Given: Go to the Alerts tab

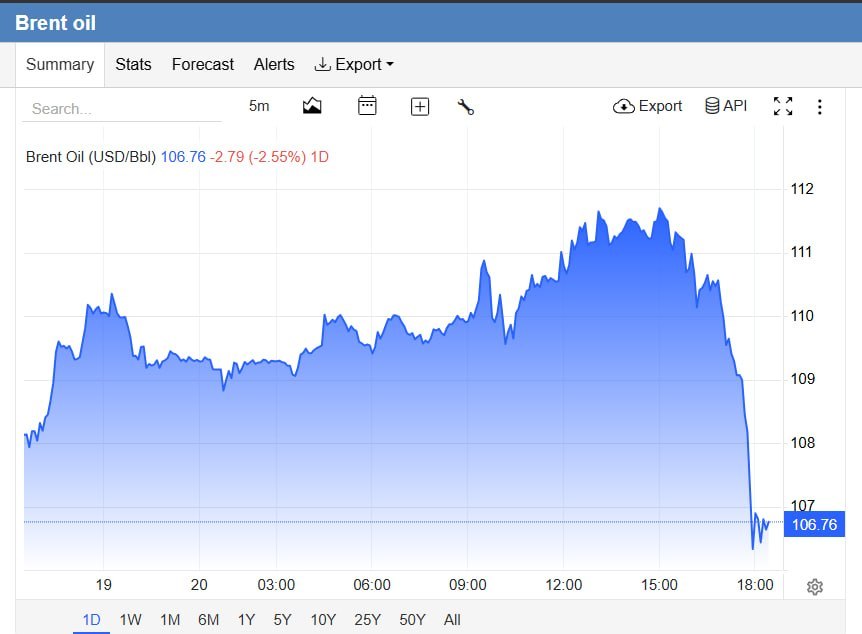Looking at the screenshot, I should click(274, 64).
